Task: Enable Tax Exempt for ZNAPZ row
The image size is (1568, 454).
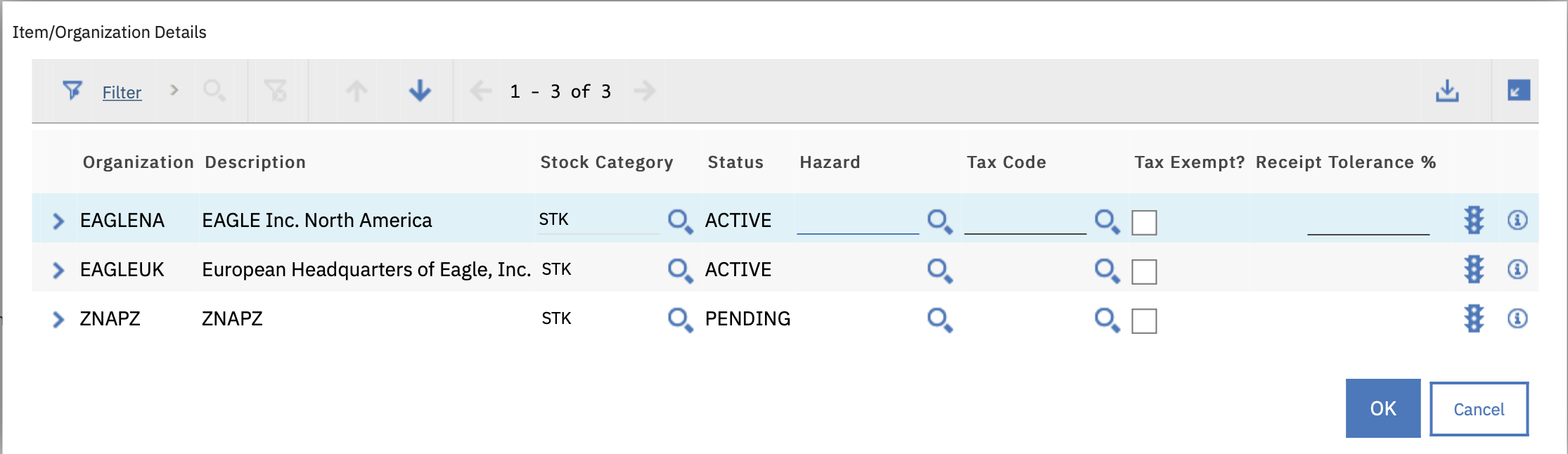Action: tap(1144, 321)
